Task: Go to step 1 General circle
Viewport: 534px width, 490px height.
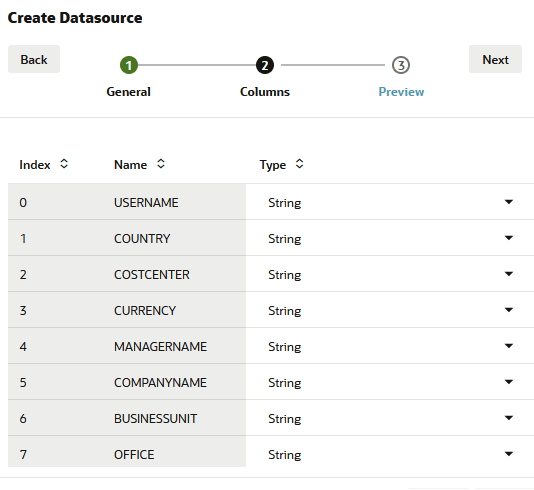Action: [129, 65]
